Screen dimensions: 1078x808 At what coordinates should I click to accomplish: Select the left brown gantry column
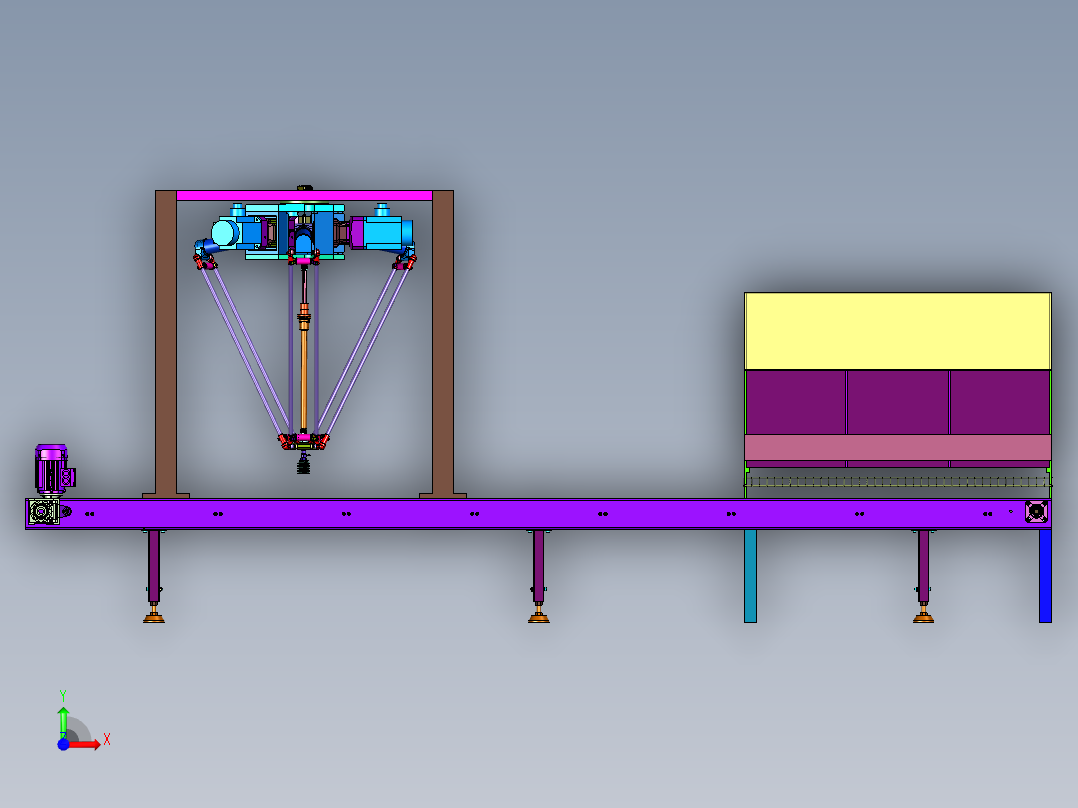pos(166,342)
